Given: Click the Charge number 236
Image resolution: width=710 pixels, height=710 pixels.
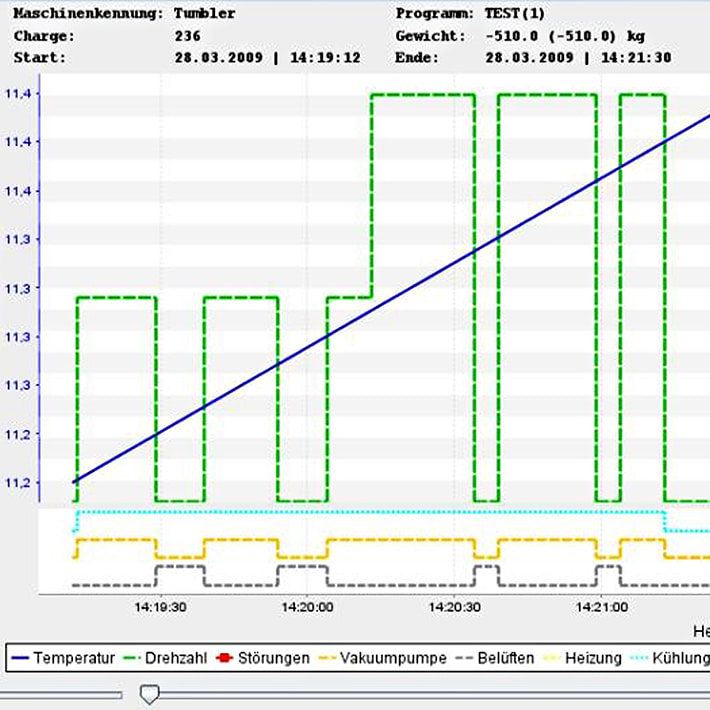Looking at the screenshot, I should (187, 35).
